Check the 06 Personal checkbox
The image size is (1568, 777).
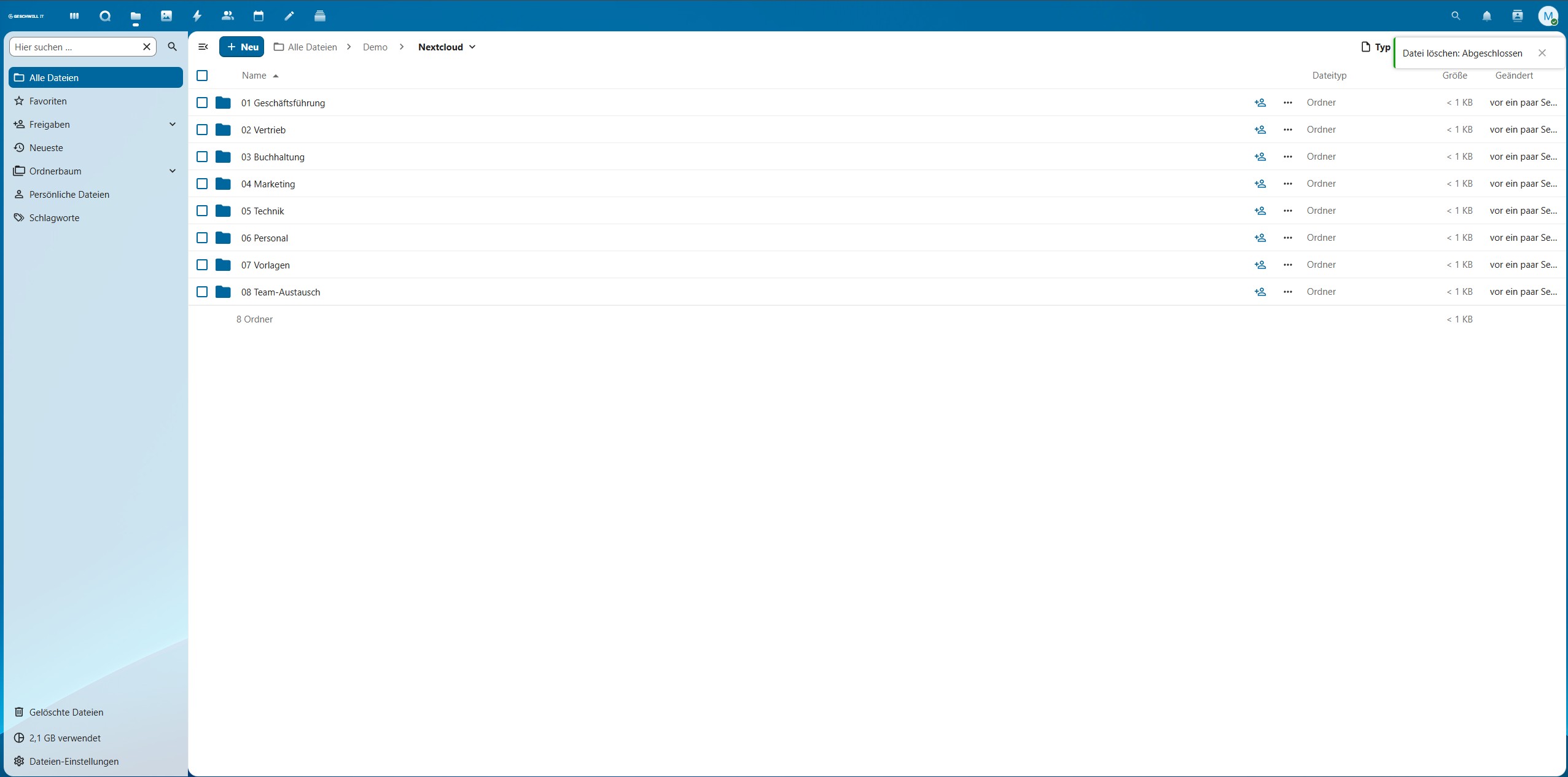pos(202,238)
